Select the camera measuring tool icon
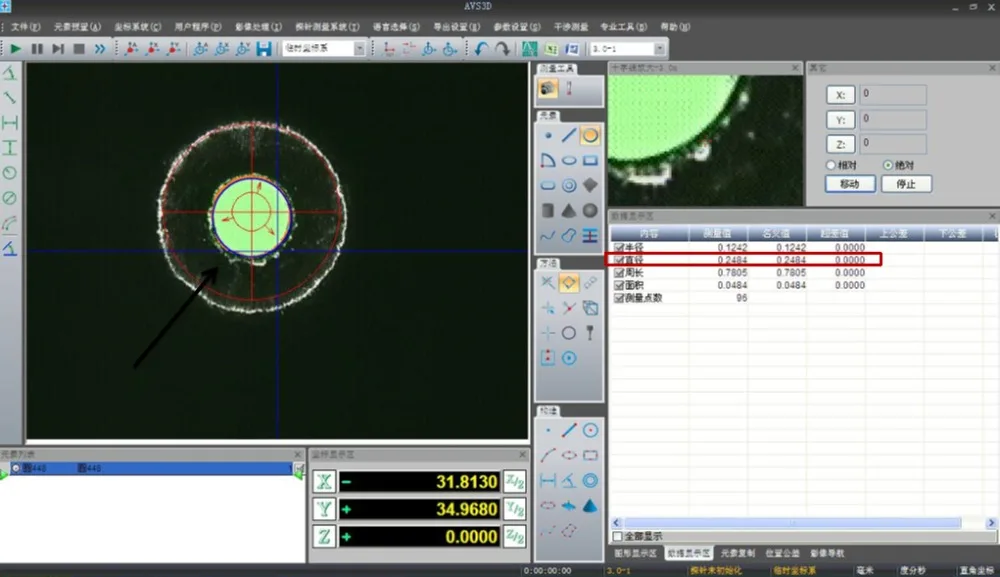This screenshot has width=1000, height=577. tap(548, 89)
